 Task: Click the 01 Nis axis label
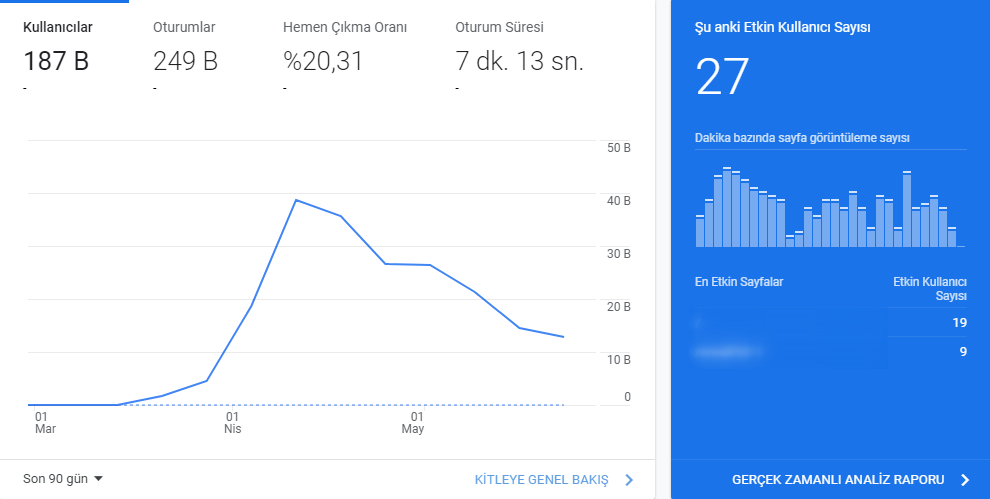(x=232, y=423)
